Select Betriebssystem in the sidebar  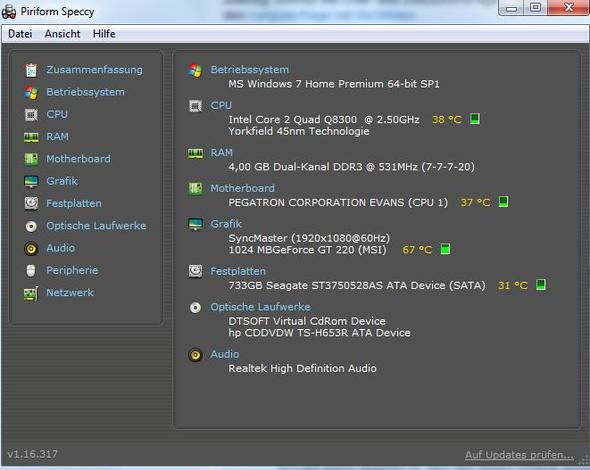pos(85,92)
